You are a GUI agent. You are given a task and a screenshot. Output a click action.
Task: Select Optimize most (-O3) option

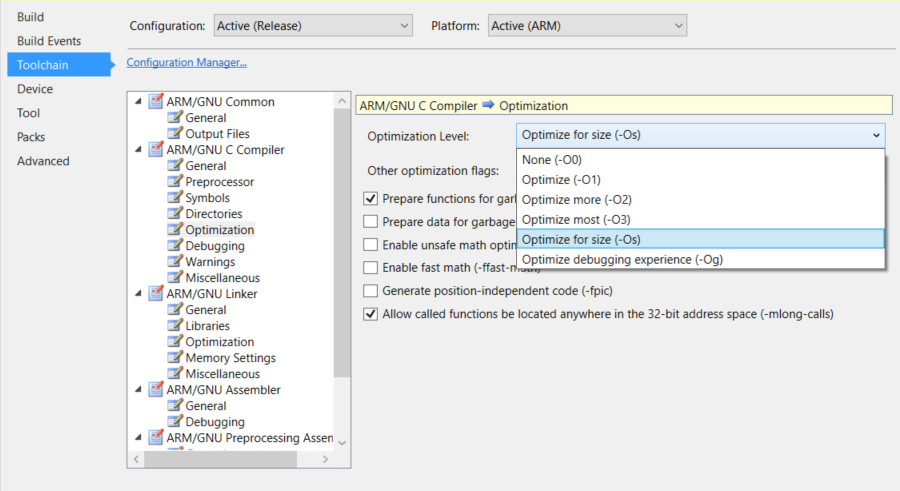click(576, 219)
